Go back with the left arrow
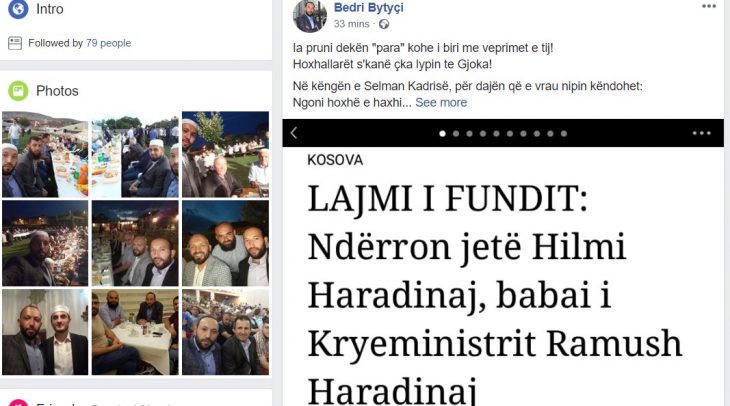The image size is (730, 406). point(294,133)
